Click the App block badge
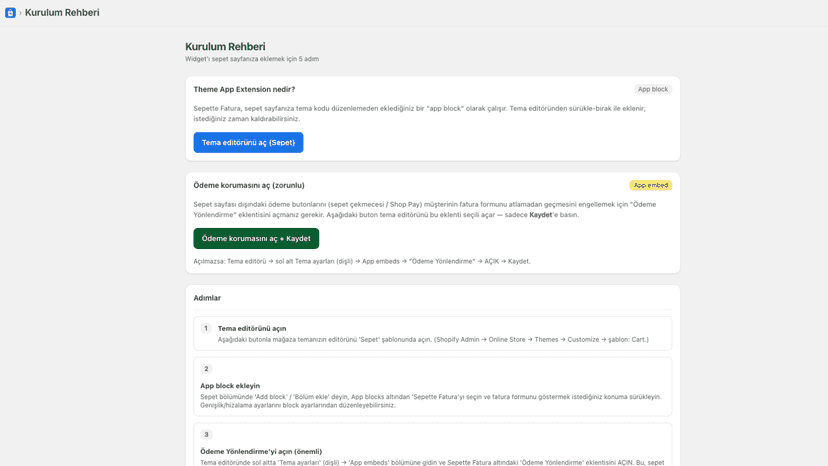This screenshot has height=466, width=828. pyautogui.click(x=653, y=89)
